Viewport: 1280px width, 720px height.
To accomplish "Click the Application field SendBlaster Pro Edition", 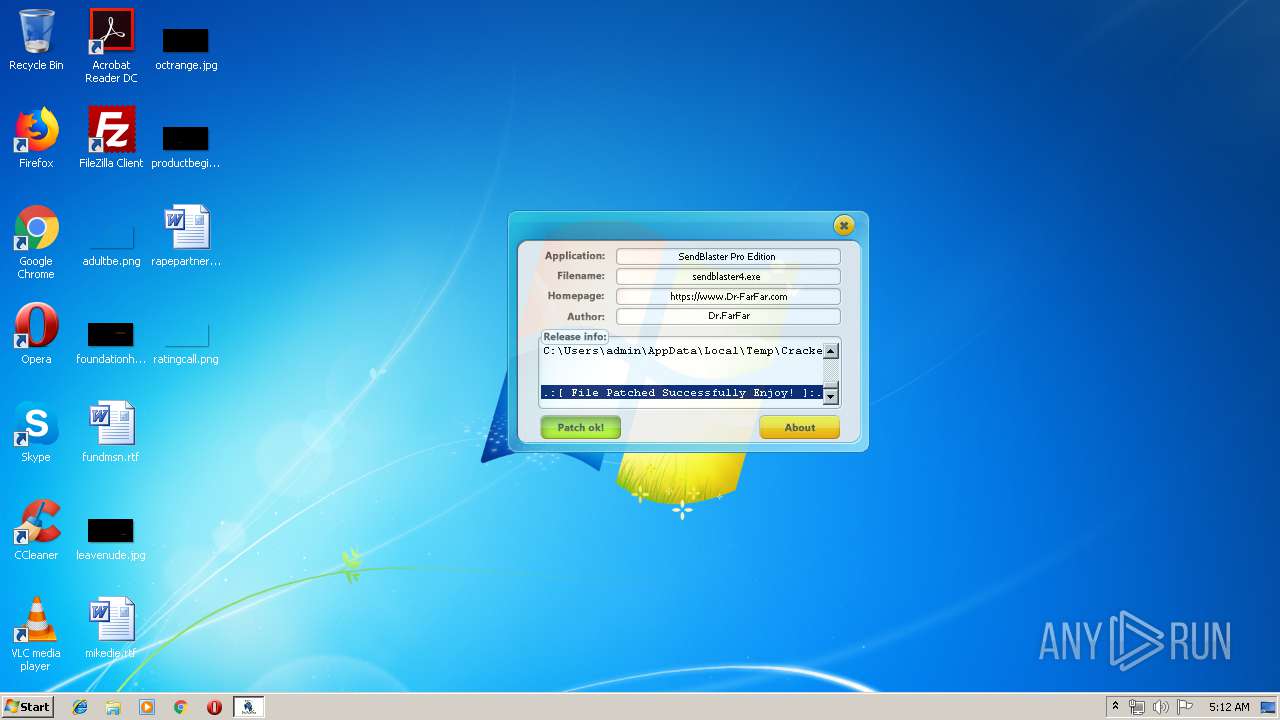I will (728, 256).
